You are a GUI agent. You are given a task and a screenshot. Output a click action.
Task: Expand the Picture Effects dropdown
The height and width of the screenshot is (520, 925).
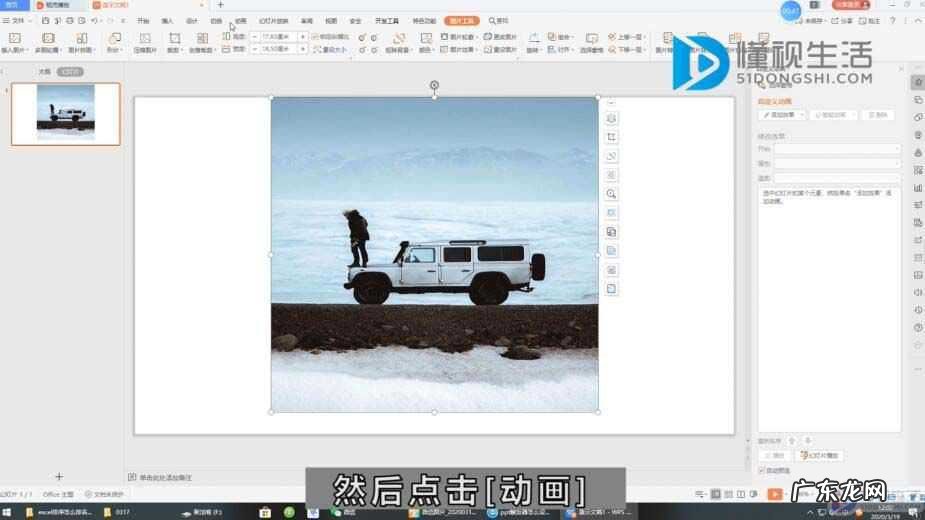(x=458, y=50)
